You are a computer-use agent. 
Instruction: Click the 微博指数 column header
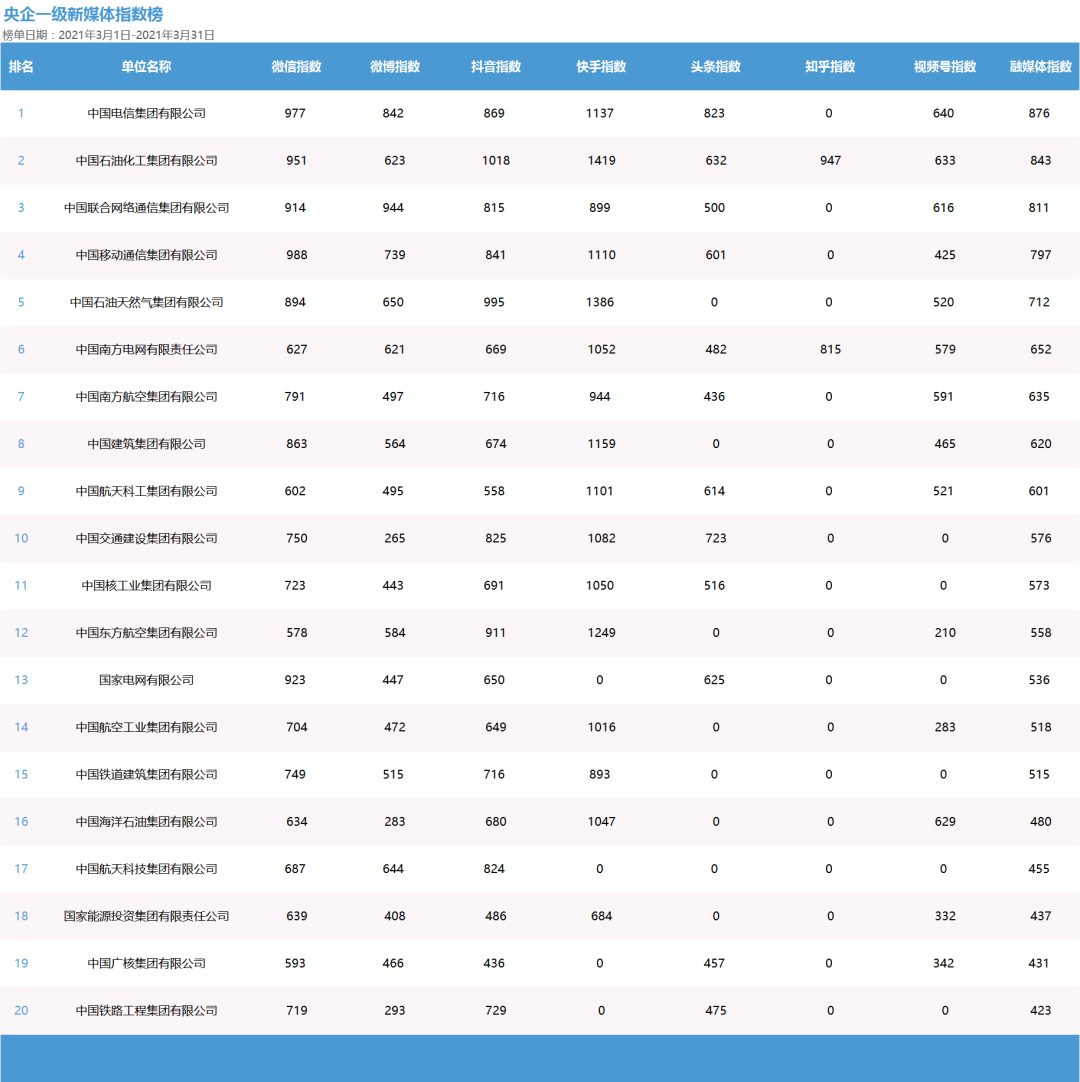tap(395, 67)
